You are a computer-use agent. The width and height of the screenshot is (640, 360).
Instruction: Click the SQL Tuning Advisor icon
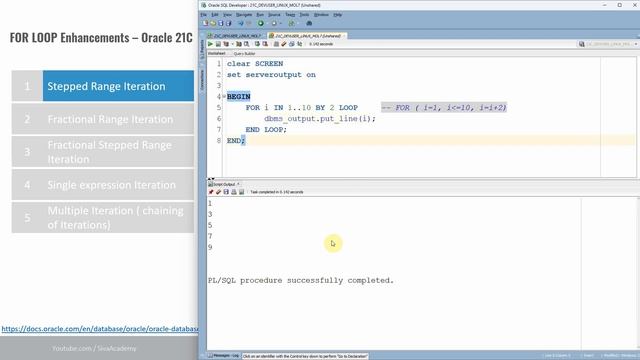[x=247, y=44]
